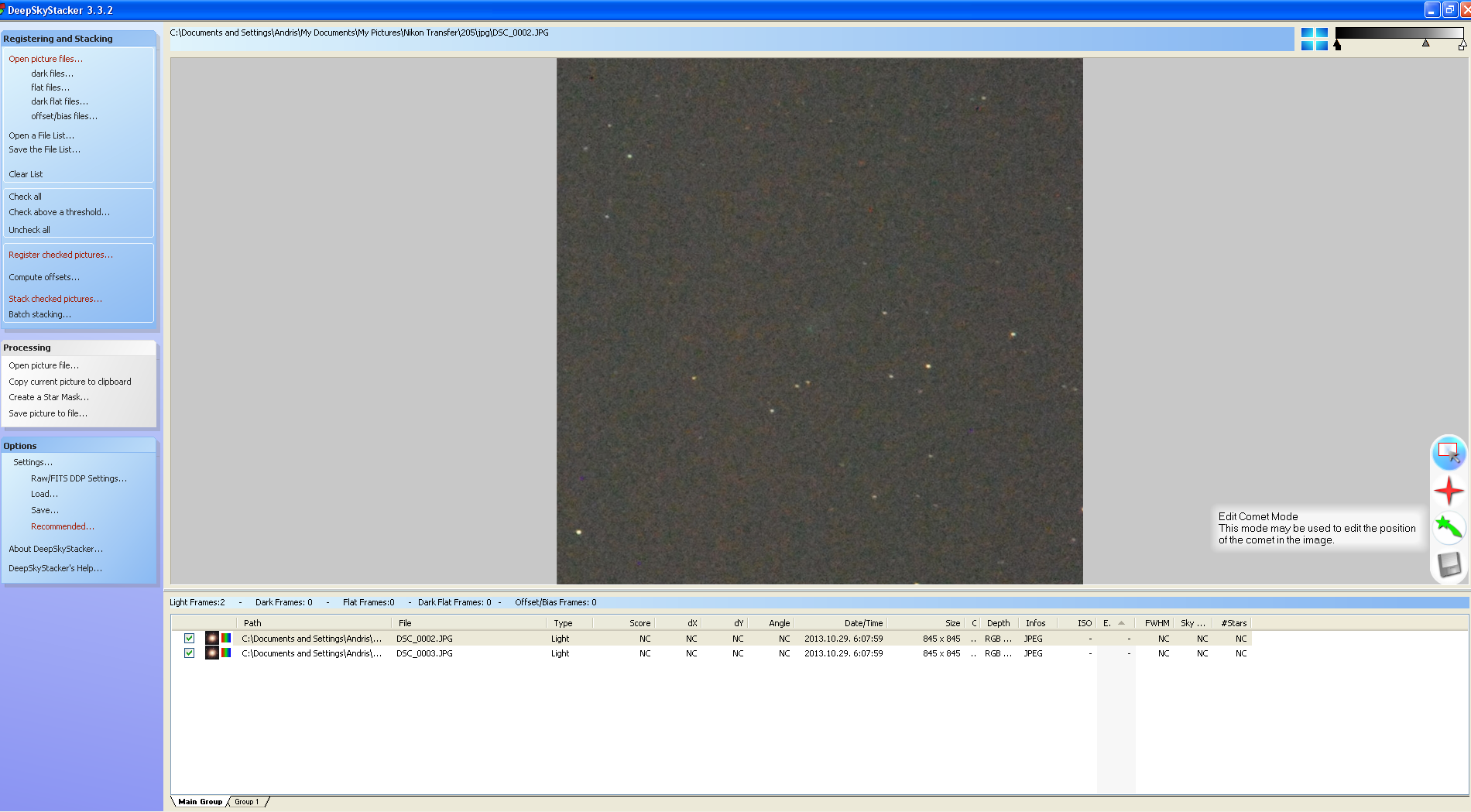This screenshot has width=1471, height=812.
Task: Click the star field image preview
Action: pos(819,321)
